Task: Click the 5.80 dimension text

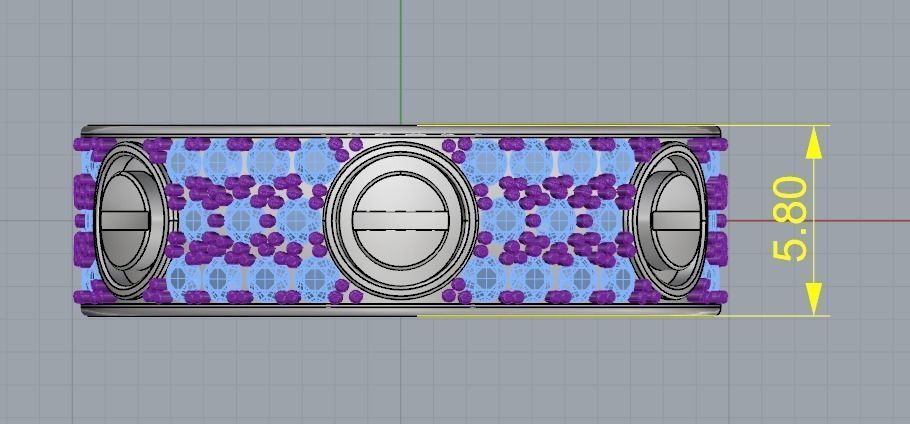Action: [790, 219]
